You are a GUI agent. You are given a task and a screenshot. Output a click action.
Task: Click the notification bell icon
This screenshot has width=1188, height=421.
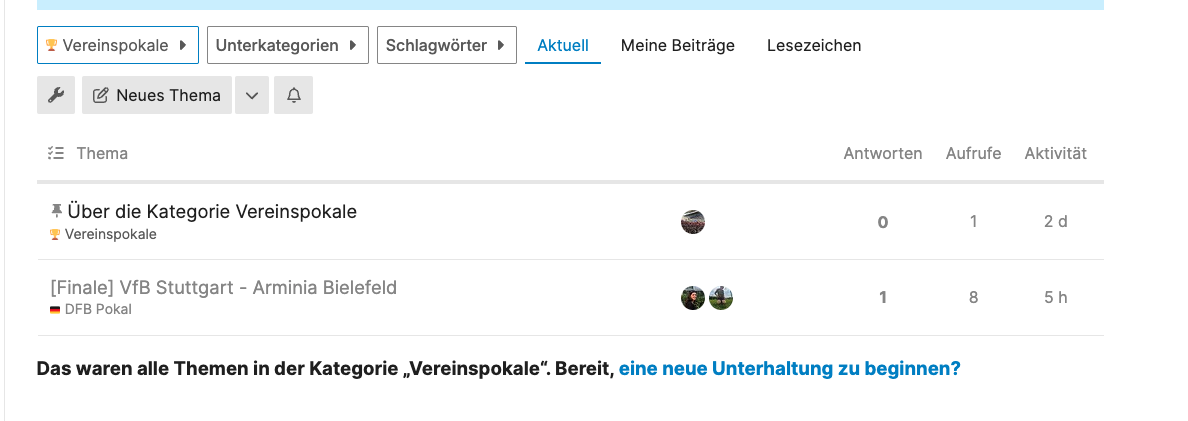coord(294,95)
